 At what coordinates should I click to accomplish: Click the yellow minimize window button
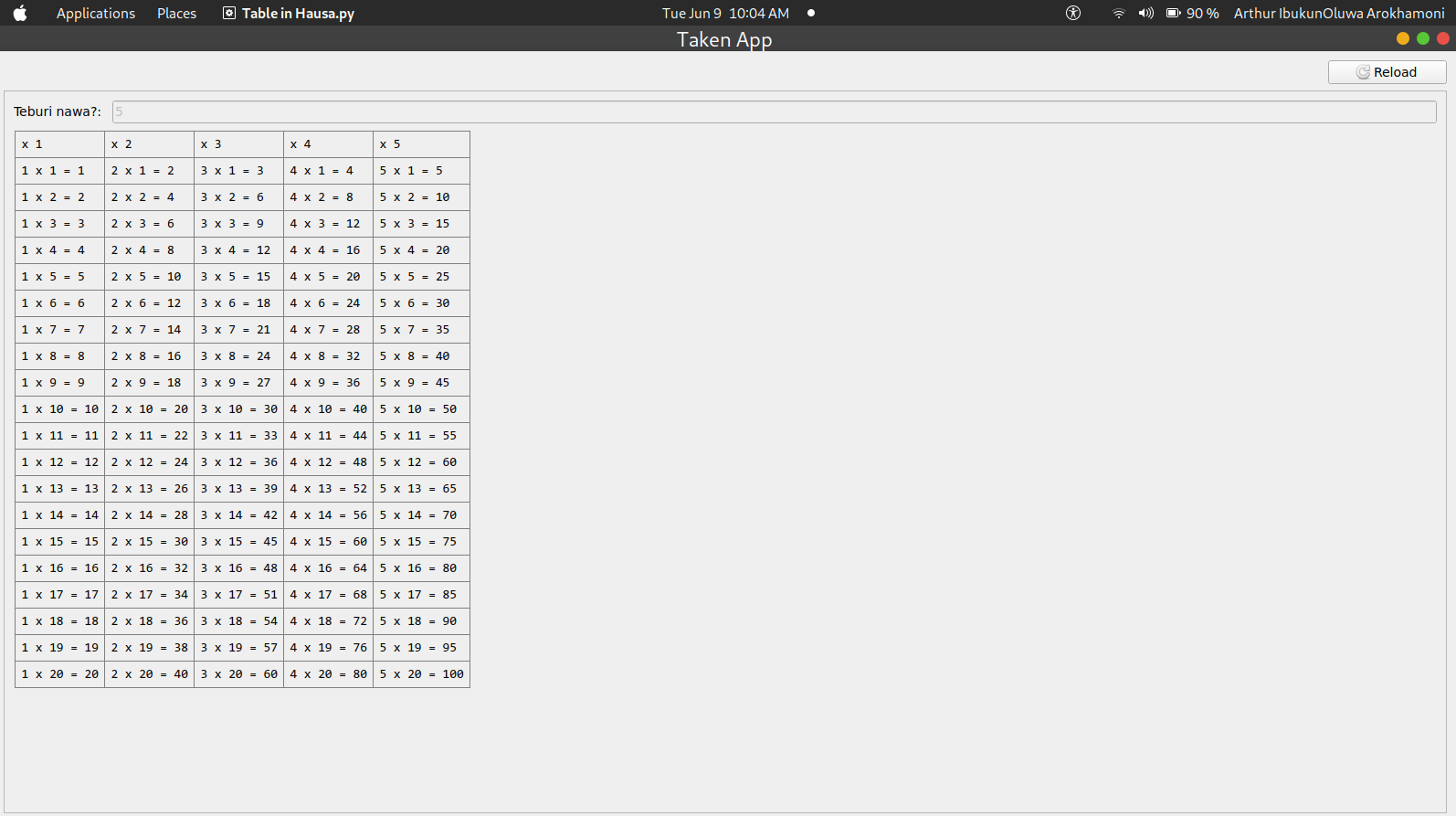[x=1403, y=38]
